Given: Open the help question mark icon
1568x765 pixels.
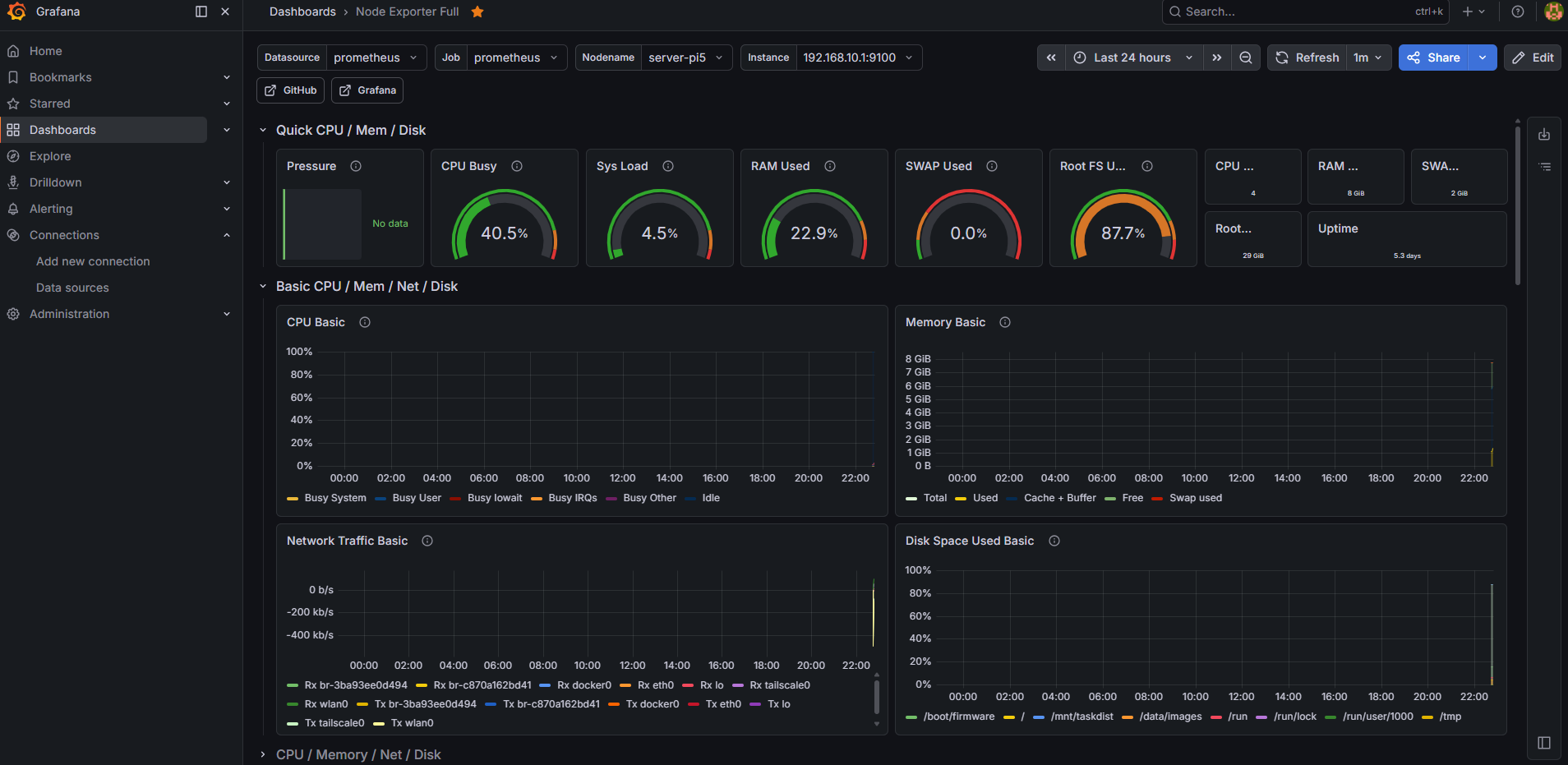Looking at the screenshot, I should pyautogui.click(x=1518, y=12).
